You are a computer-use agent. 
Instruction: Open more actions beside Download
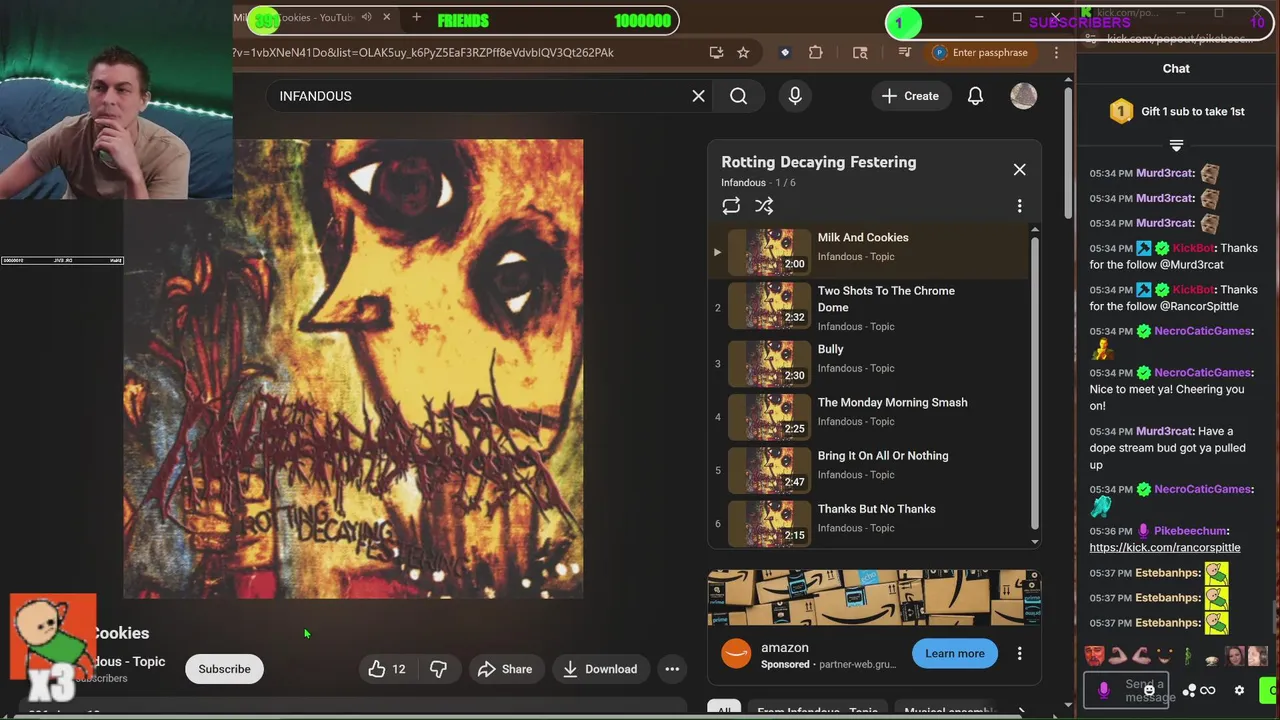[x=672, y=669]
